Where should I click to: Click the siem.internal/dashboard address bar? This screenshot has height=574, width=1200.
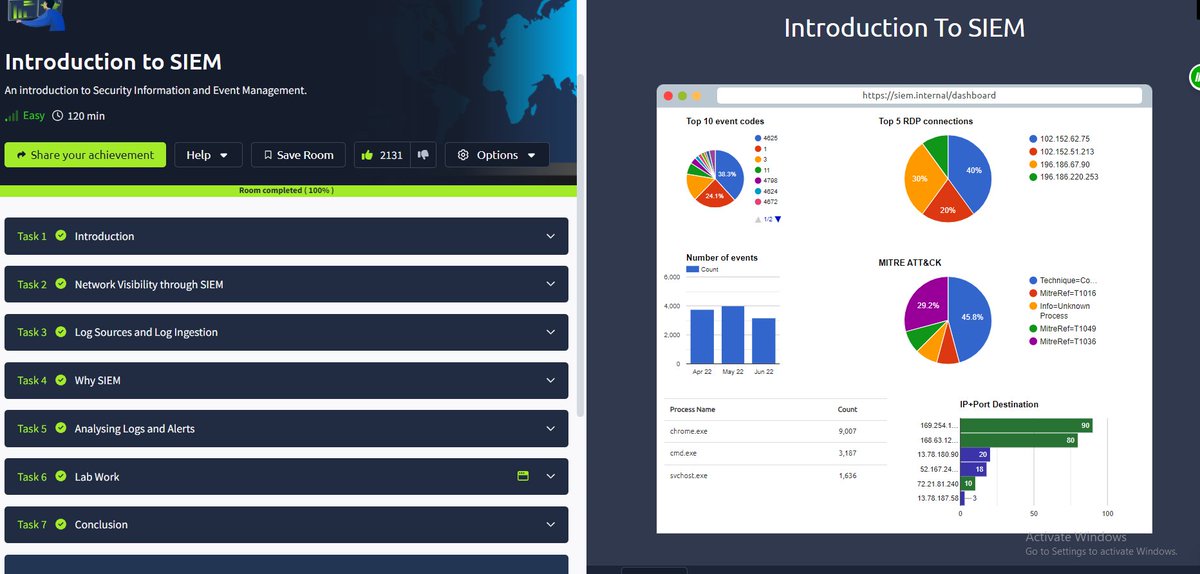coord(929,96)
